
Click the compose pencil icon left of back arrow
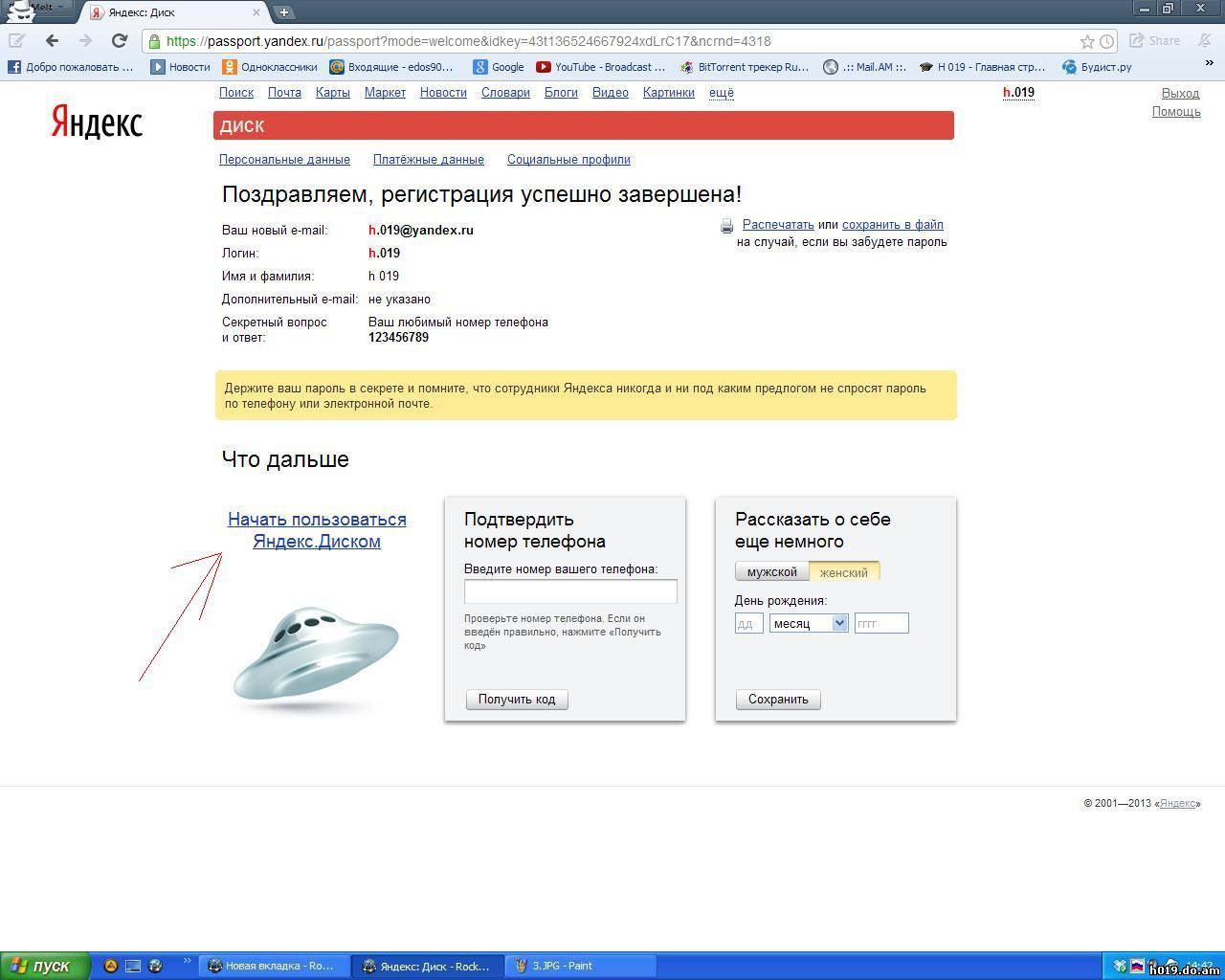pyautogui.click(x=17, y=40)
